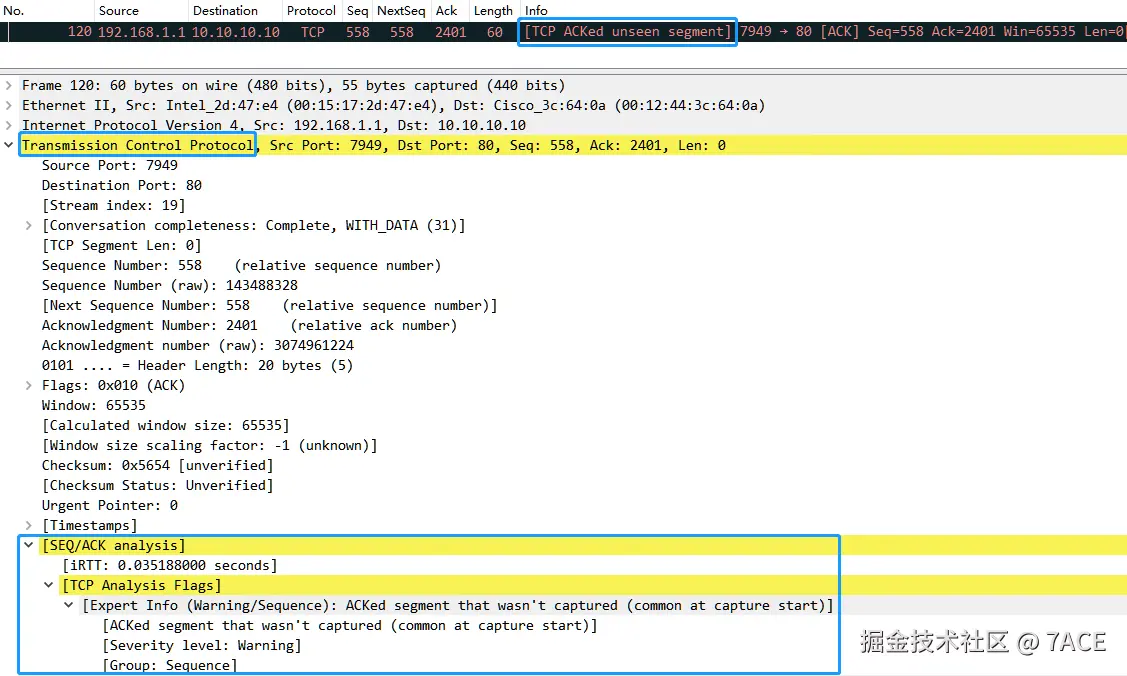Select Checksum: 0x5654 [unverified] row
The image size is (1127, 676).
pos(157,466)
